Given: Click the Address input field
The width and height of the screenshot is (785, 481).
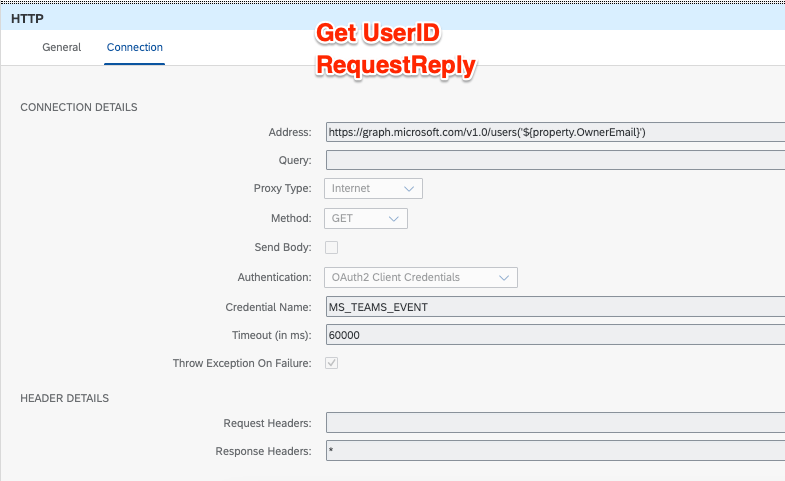Looking at the screenshot, I should (x=555, y=132).
